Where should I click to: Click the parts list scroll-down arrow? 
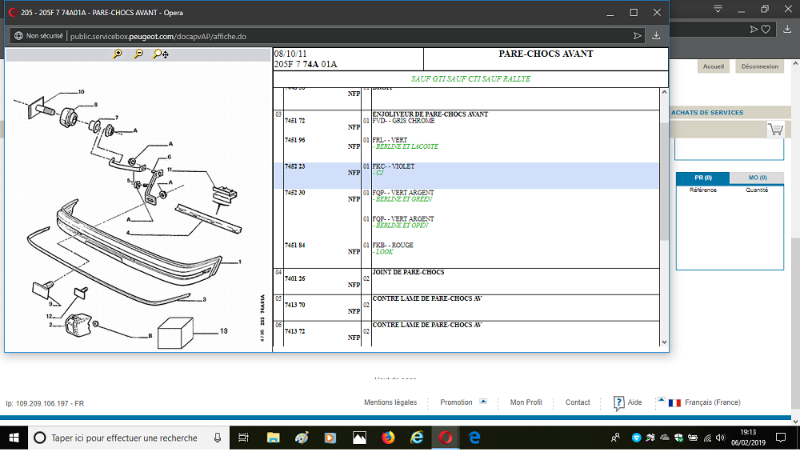pos(664,342)
